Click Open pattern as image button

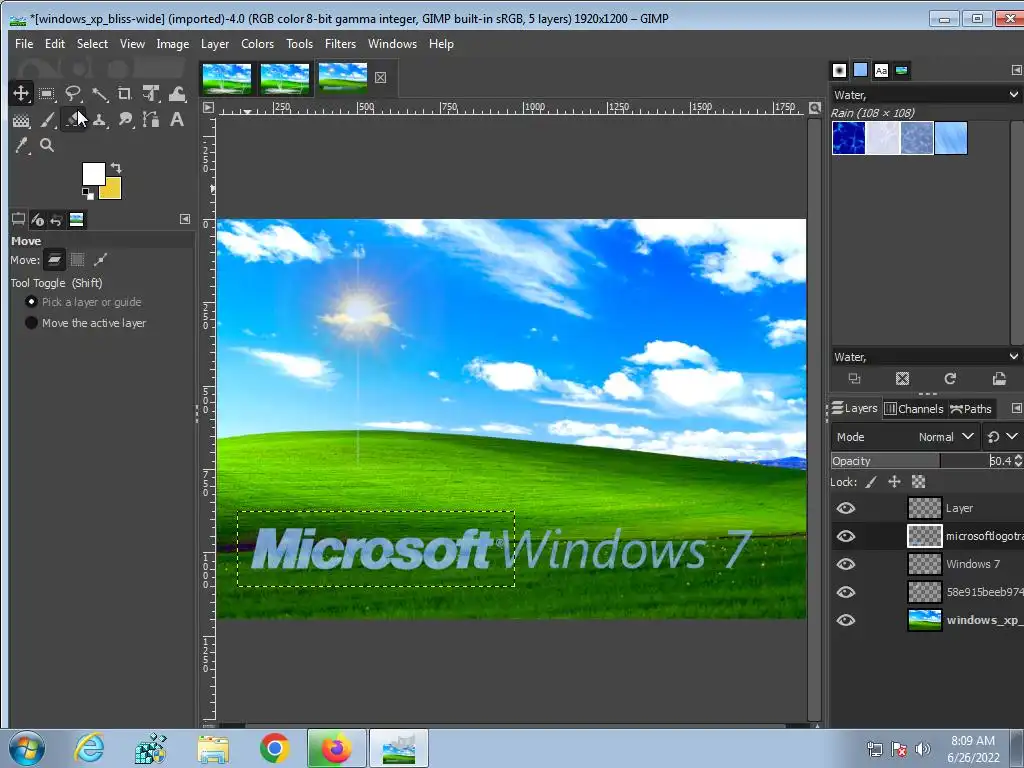pos(999,379)
